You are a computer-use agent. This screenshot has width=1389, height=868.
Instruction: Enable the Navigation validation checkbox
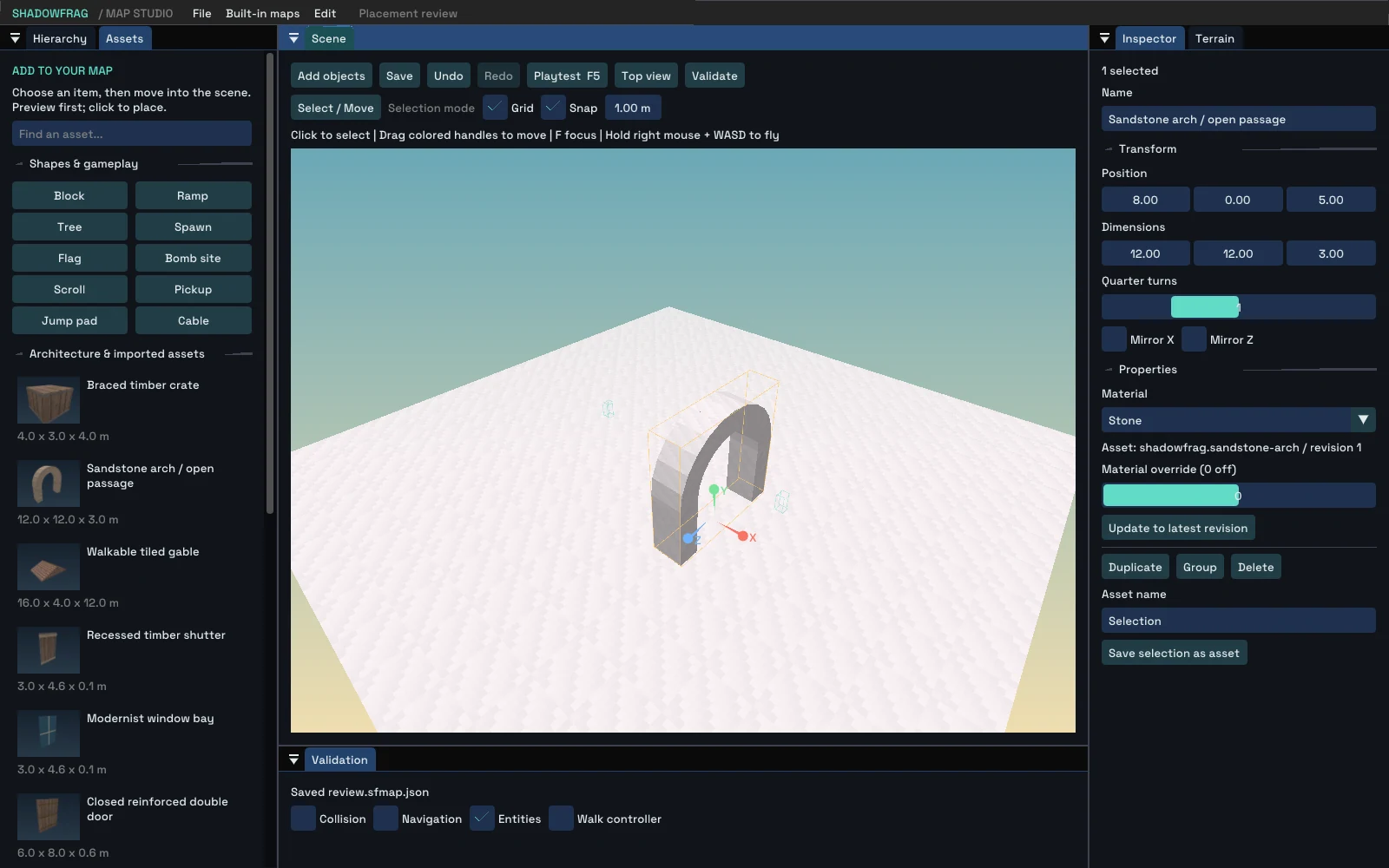pos(385,819)
